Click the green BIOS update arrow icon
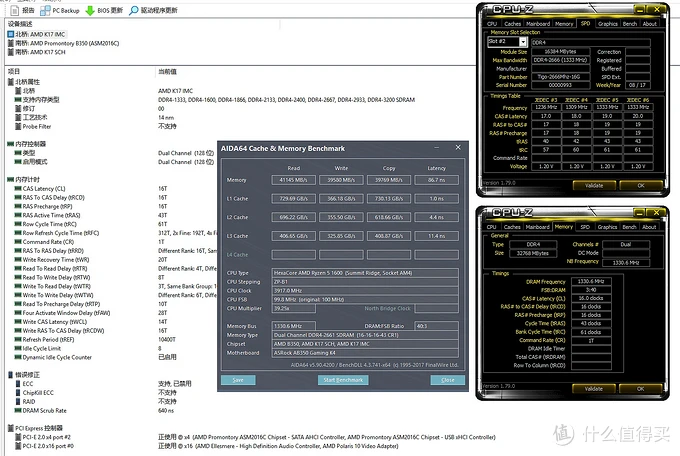 coord(91,10)
